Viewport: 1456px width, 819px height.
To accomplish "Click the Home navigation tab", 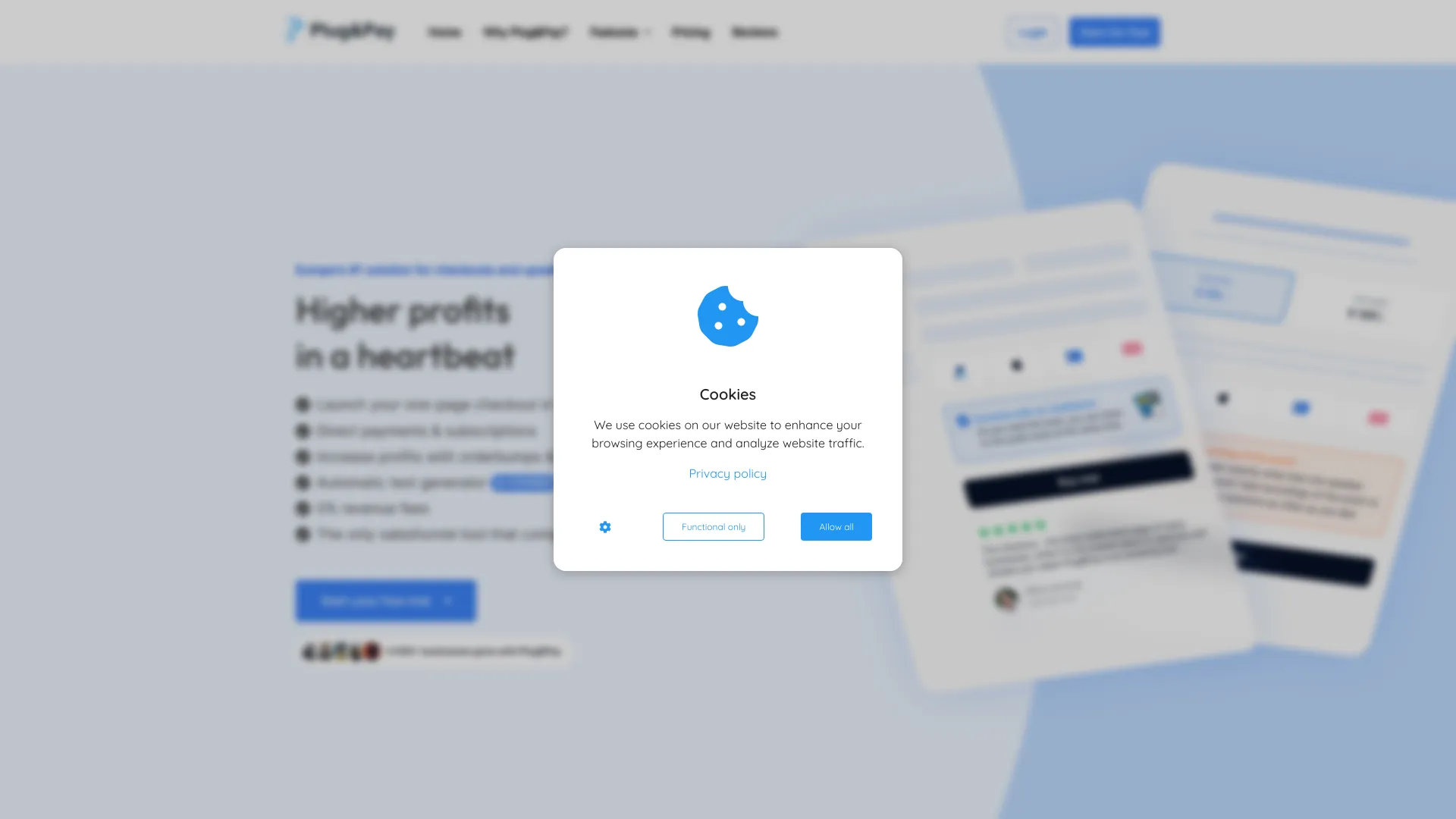I will tap(444, 32).
